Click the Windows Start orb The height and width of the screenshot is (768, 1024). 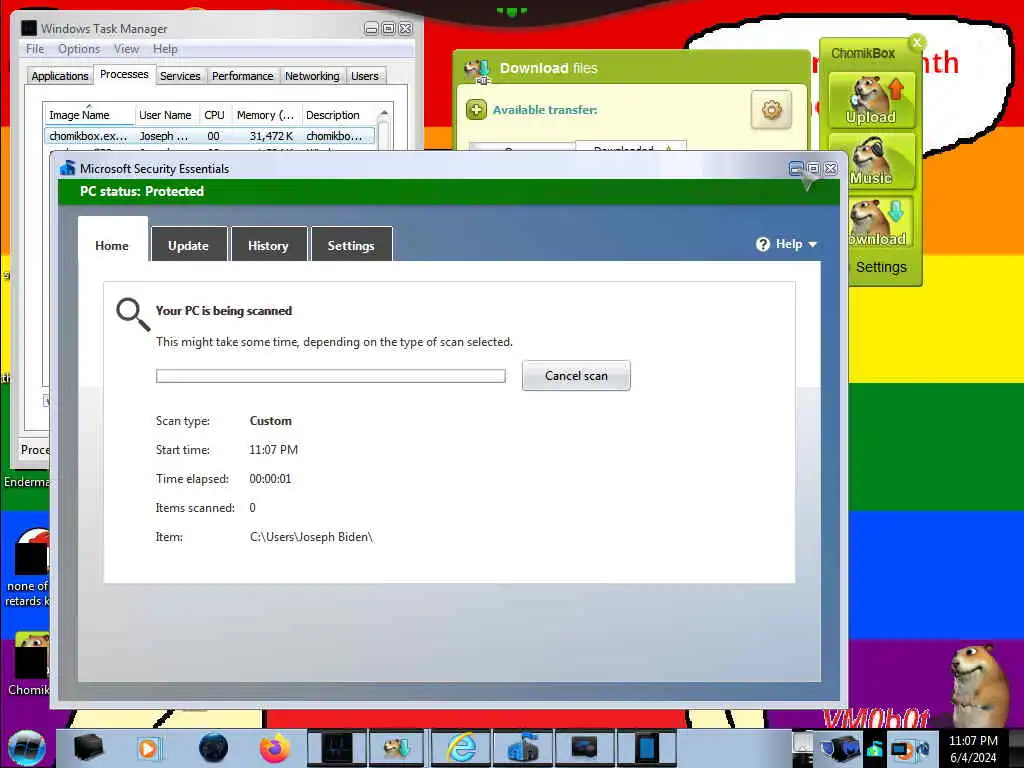27,748
